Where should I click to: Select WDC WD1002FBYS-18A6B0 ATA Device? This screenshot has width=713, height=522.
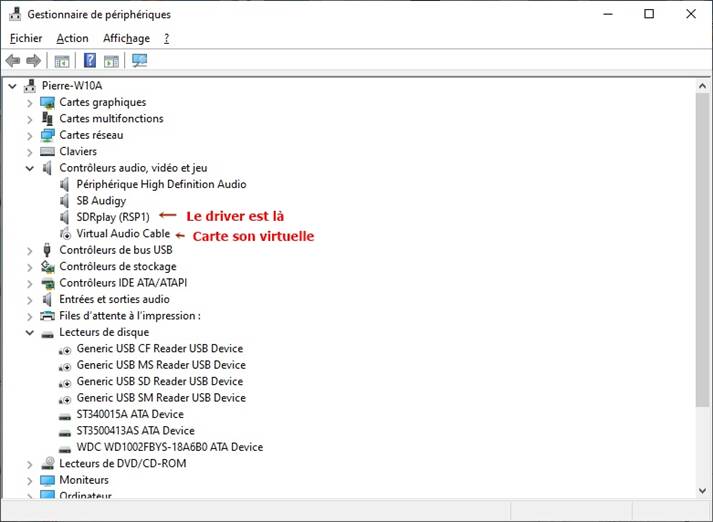tap(170, 447)
